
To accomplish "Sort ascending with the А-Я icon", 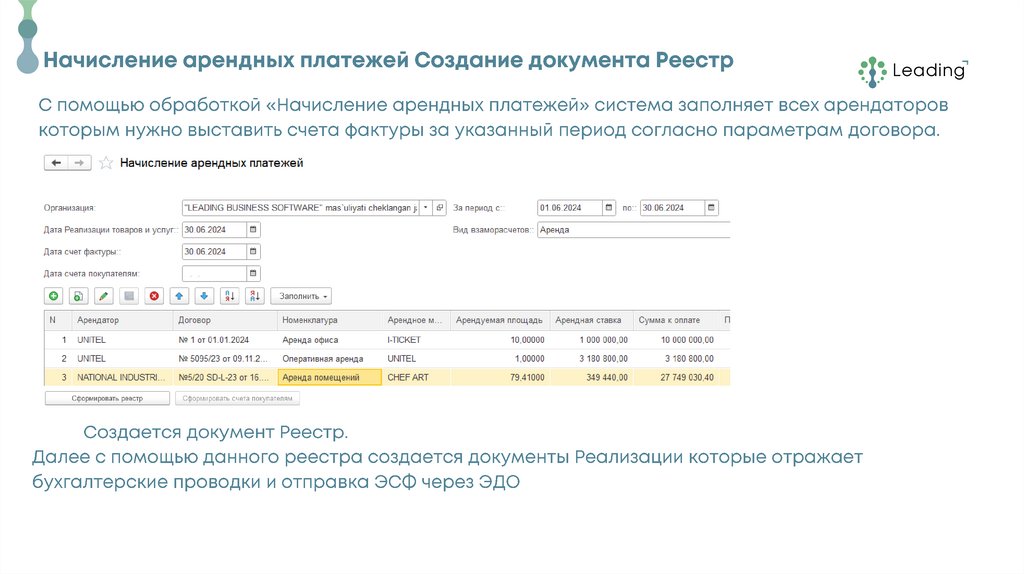I will 229,296.
